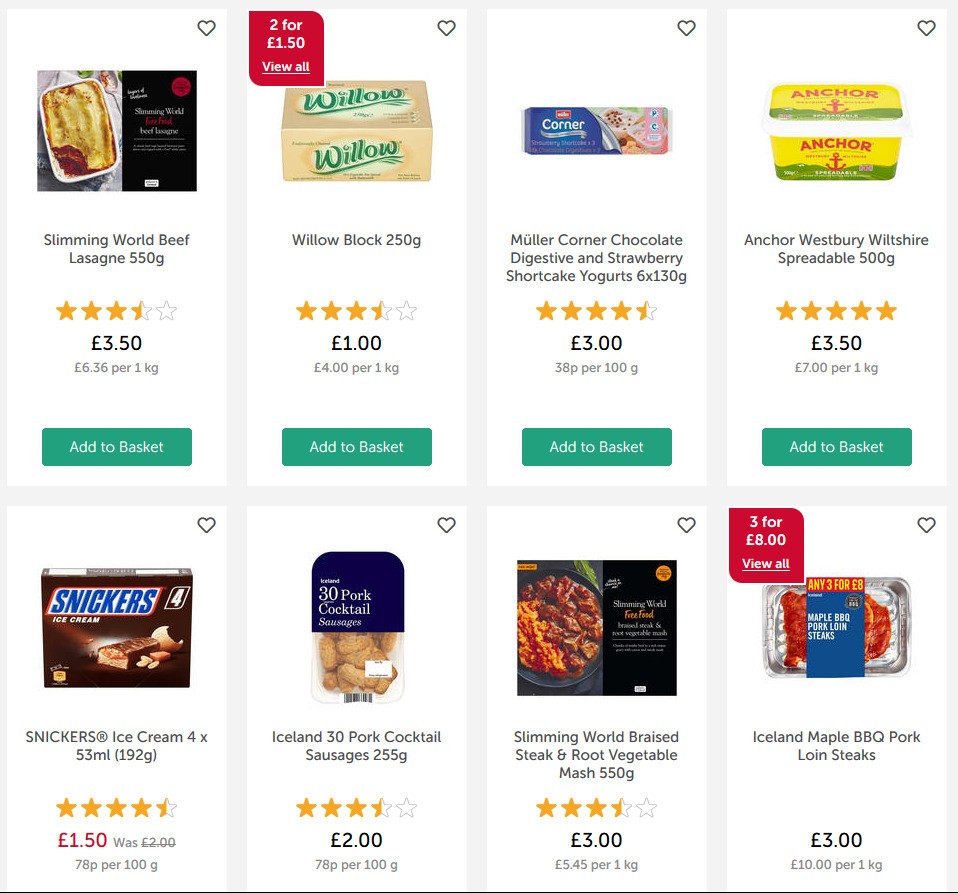Viewport: 958px width, 893px height.
Task: Add Willow Block 250g to basket
Action: pyautogui.click(x=356, y=447)
